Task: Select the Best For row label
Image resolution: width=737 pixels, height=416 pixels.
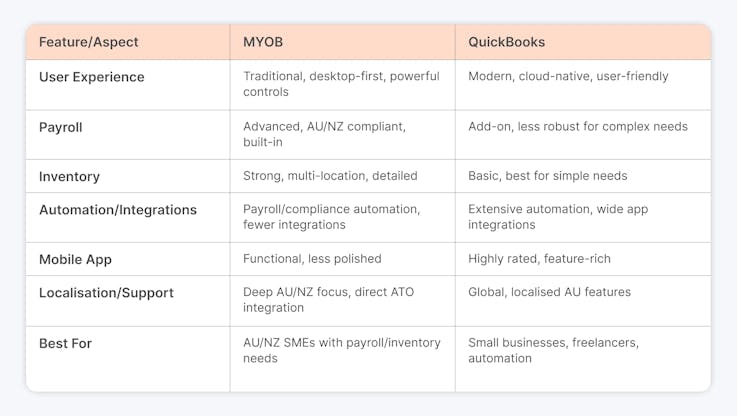Action: pyautogui.click(x=65, y=344)
